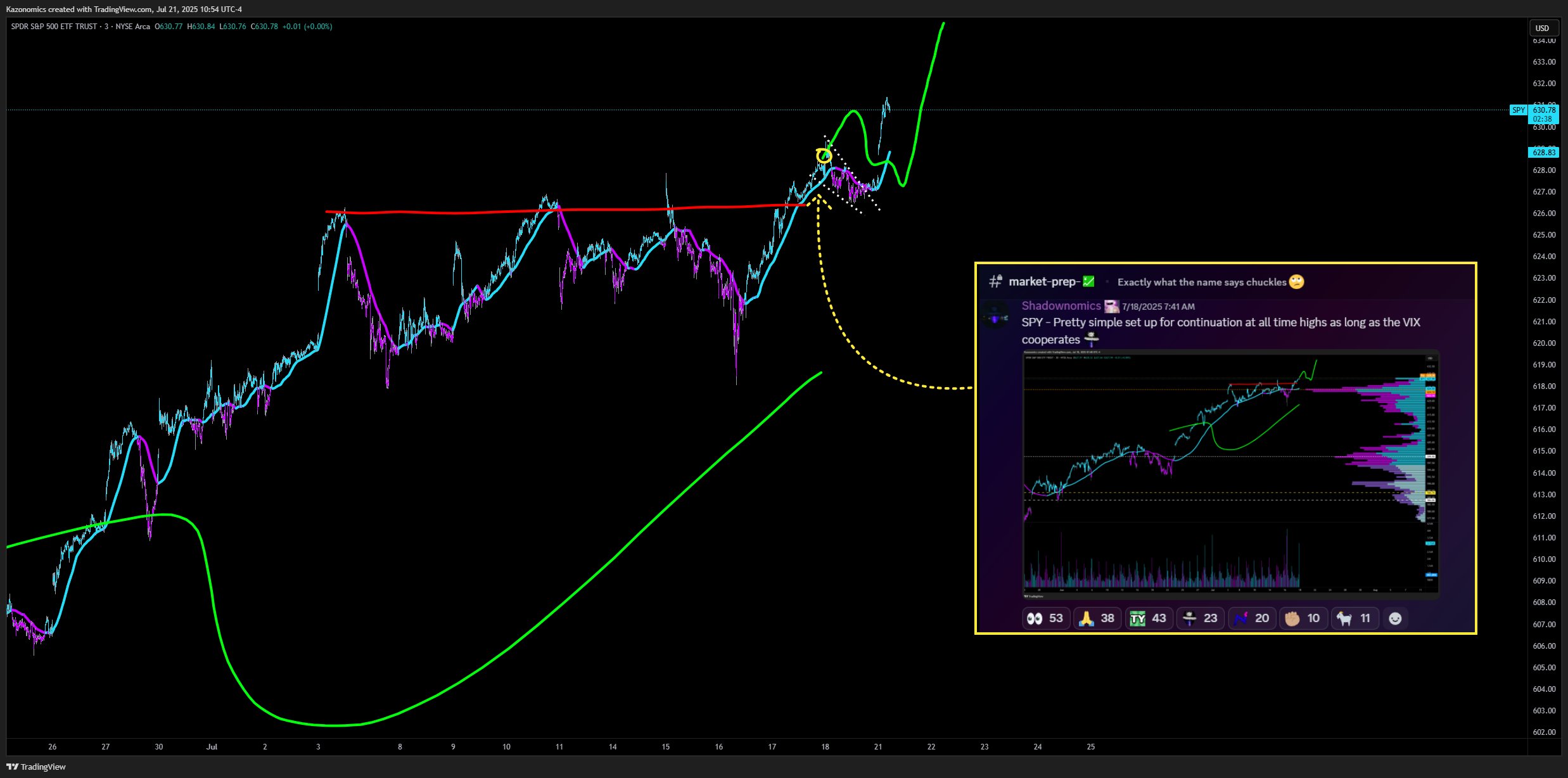Click the market-prep channel name
This screenshot has width=1568, height=778.
[1043, 281]
